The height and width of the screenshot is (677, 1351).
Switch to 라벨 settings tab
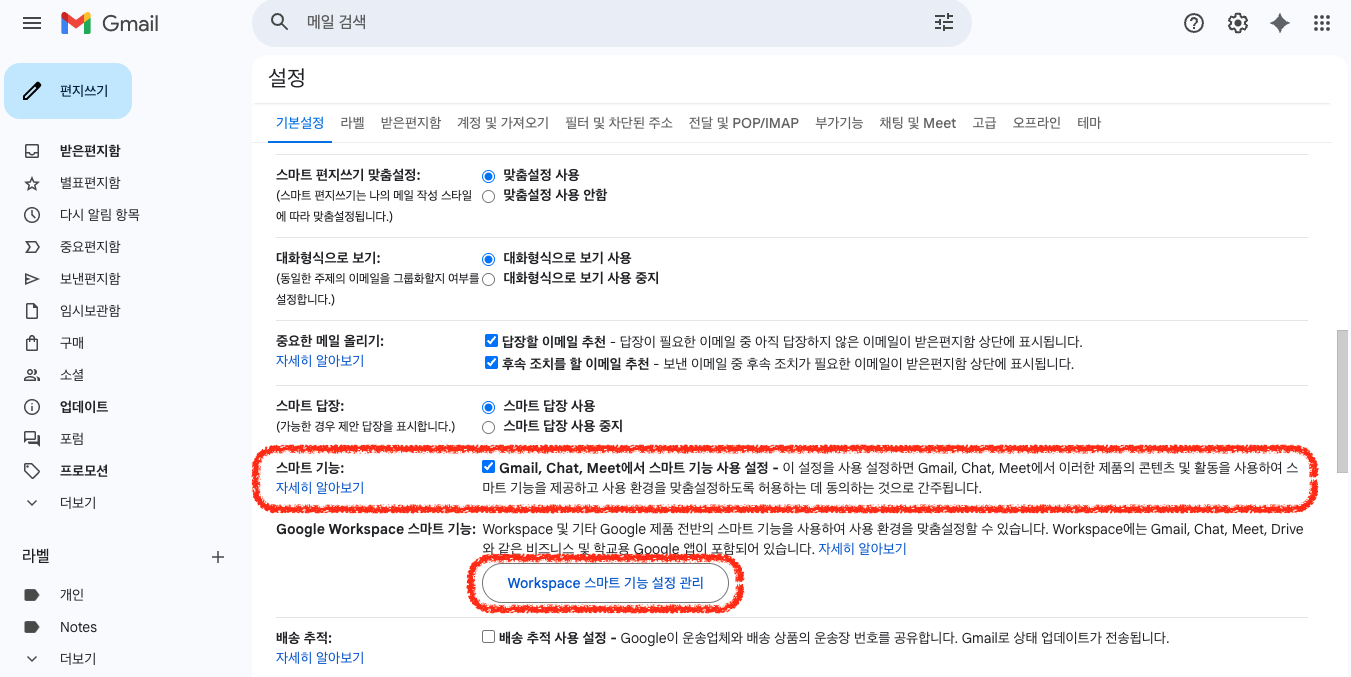(x=352, y=123)
